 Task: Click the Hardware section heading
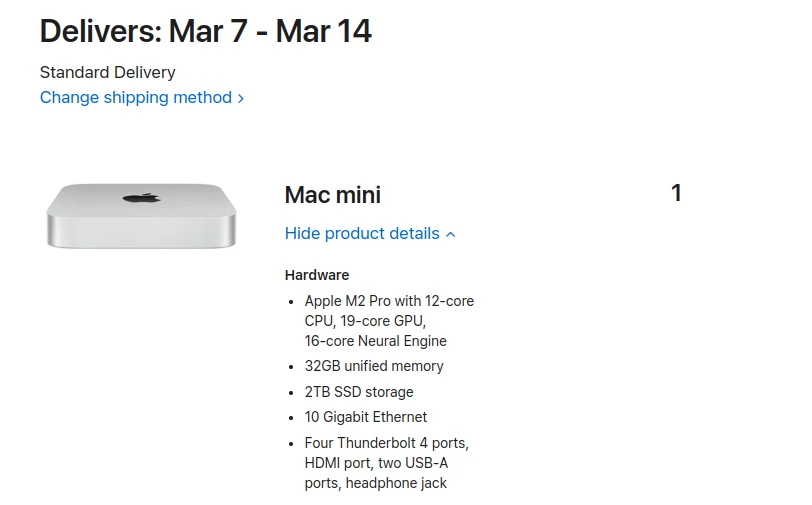317,275
